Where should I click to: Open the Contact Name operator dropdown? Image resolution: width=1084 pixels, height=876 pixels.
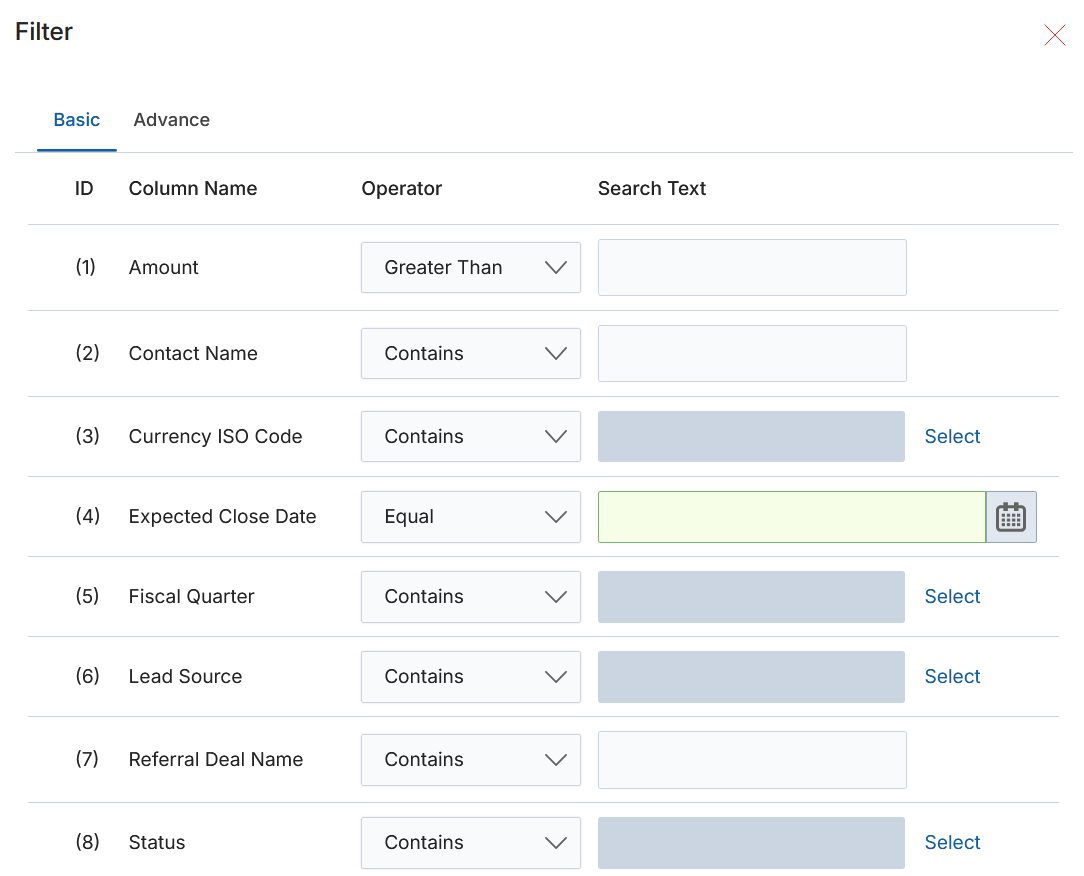[471, 353]
